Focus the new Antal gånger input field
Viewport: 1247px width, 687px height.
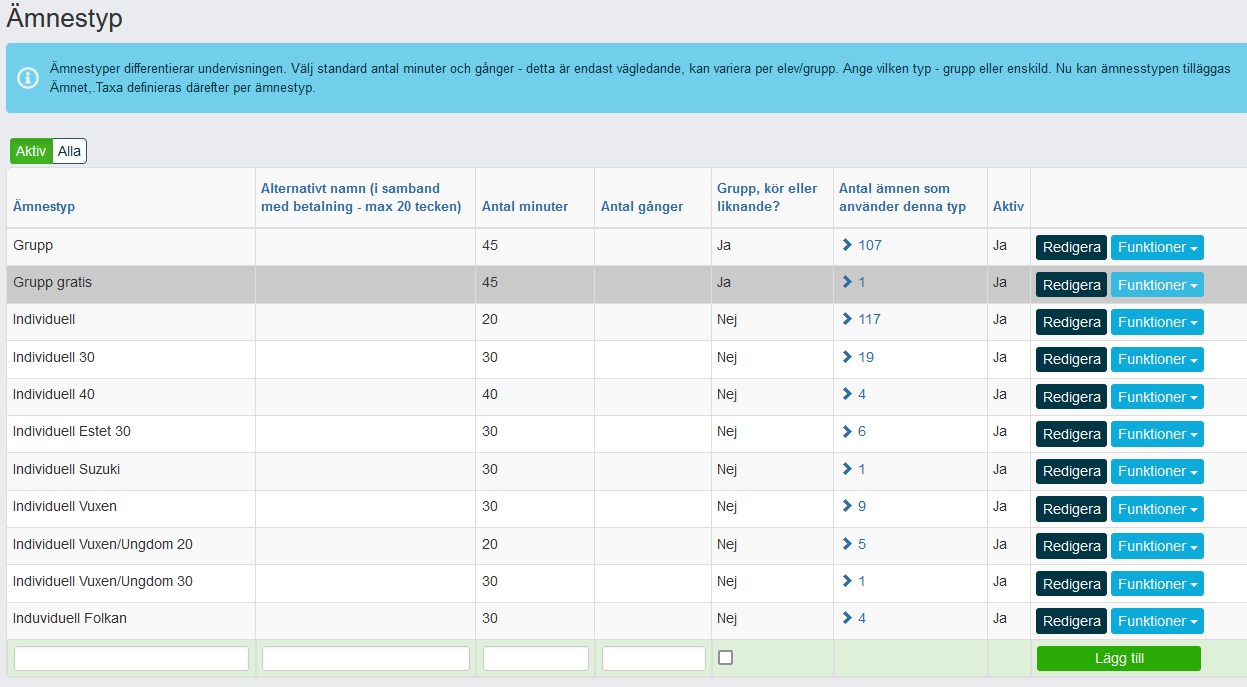click(x=654, y=658)
